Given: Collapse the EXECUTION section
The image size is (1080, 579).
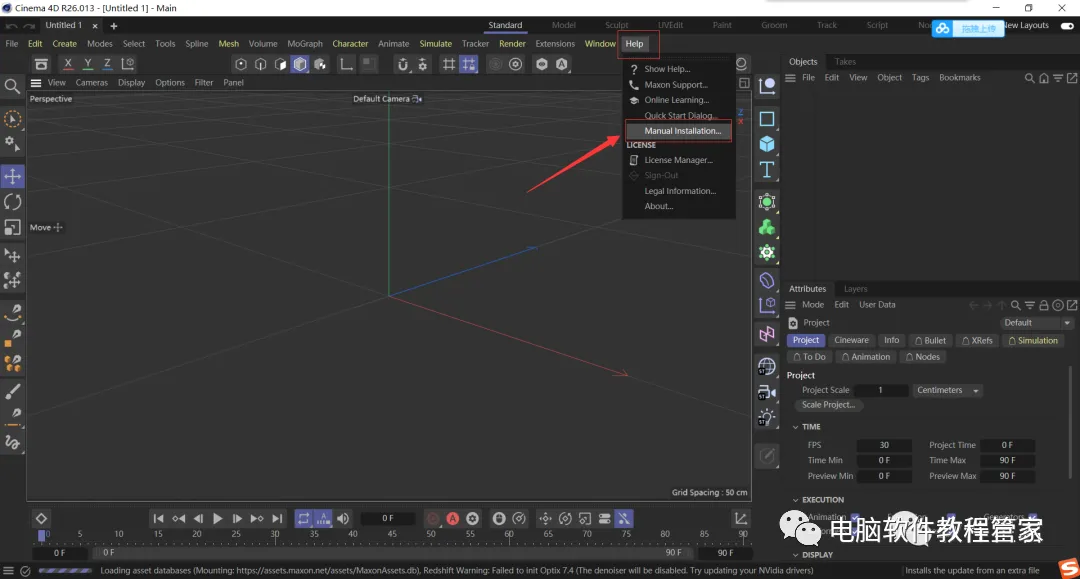Looking at the screenshot, I should click(x=796, y=500).
